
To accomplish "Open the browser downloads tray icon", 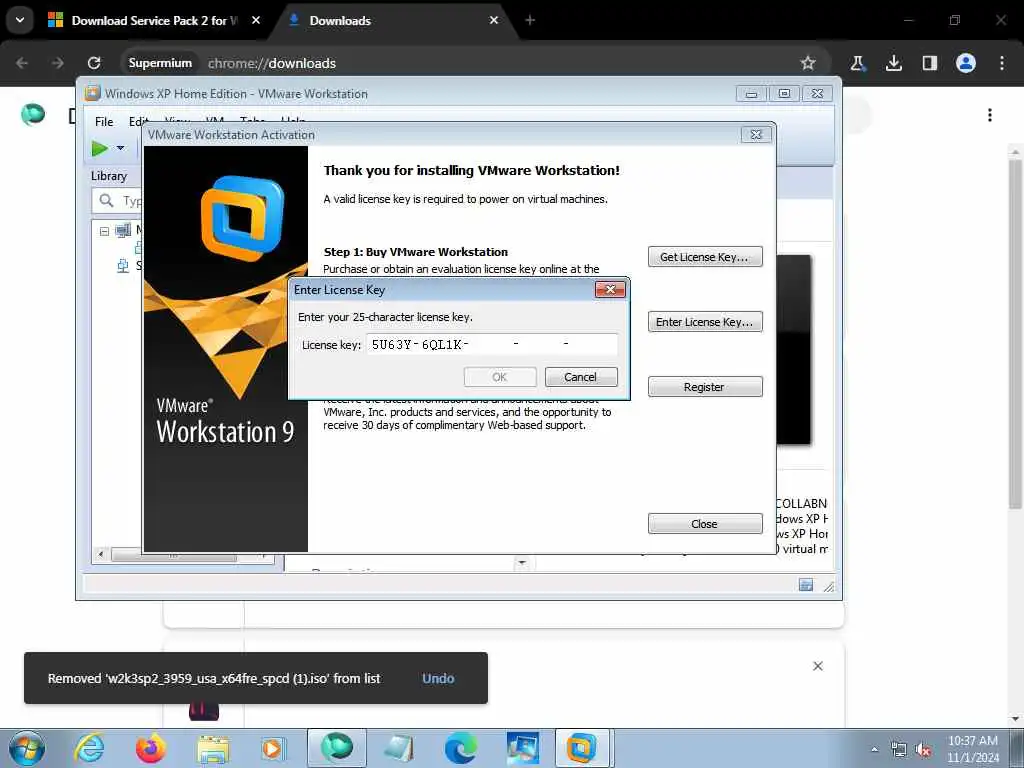I will (x=893, y=63).
